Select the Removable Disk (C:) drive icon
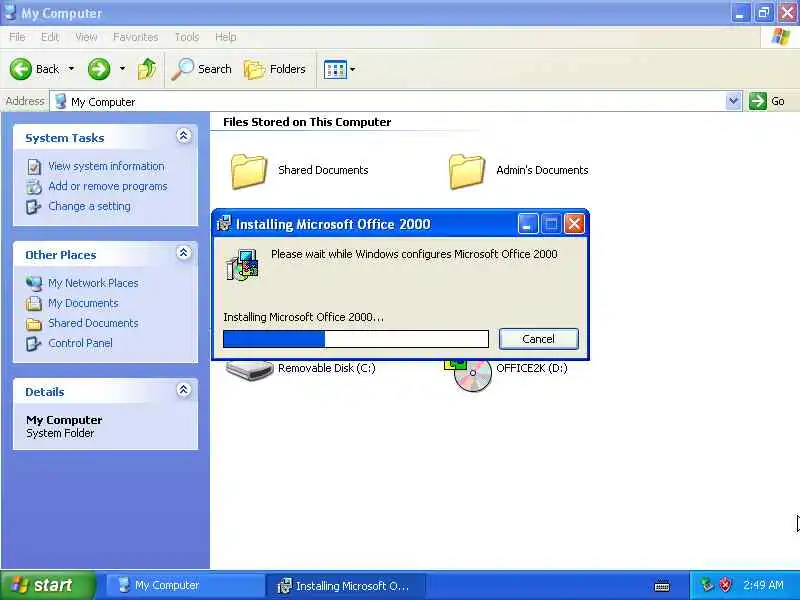This screenshot has width=800, height=600. (x=249, y=370)
